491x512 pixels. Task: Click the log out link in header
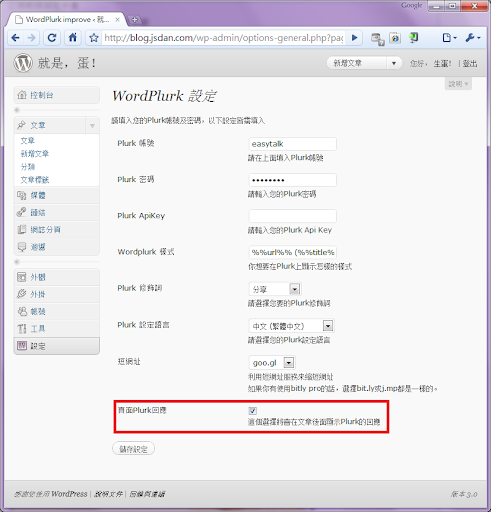click(470, 63)
